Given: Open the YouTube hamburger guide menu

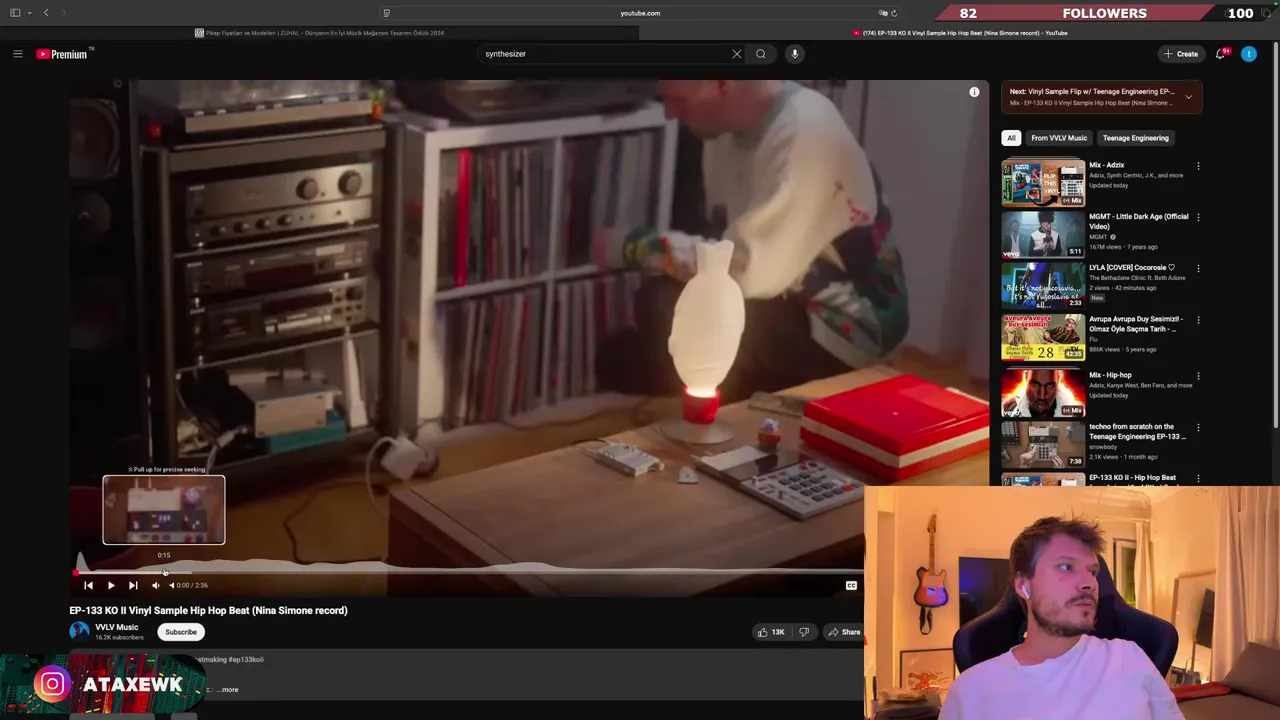Looking at the screenshot, I should pos(17,54).
